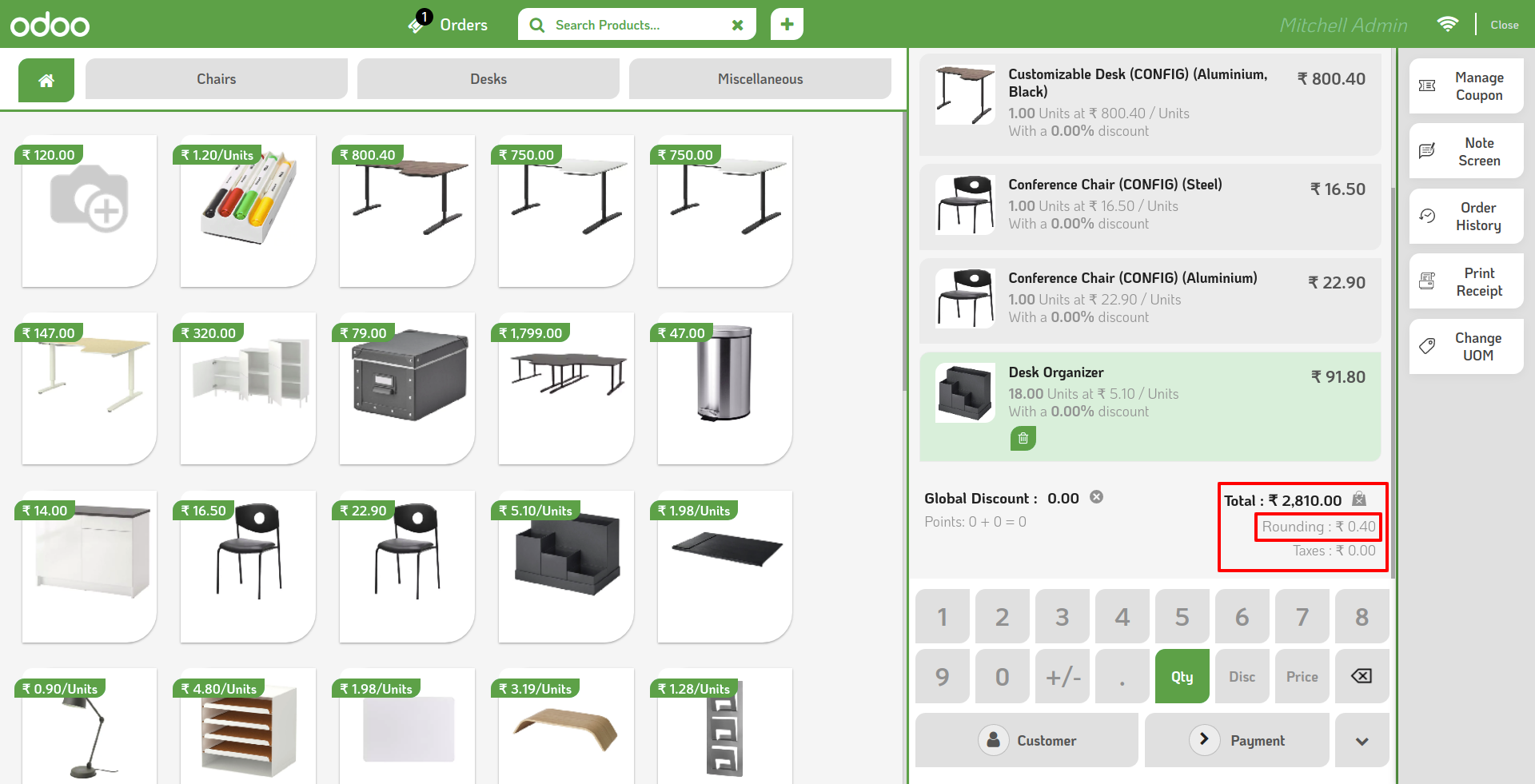
Task: Select the Chairs category tab
Action: [217, 79]
